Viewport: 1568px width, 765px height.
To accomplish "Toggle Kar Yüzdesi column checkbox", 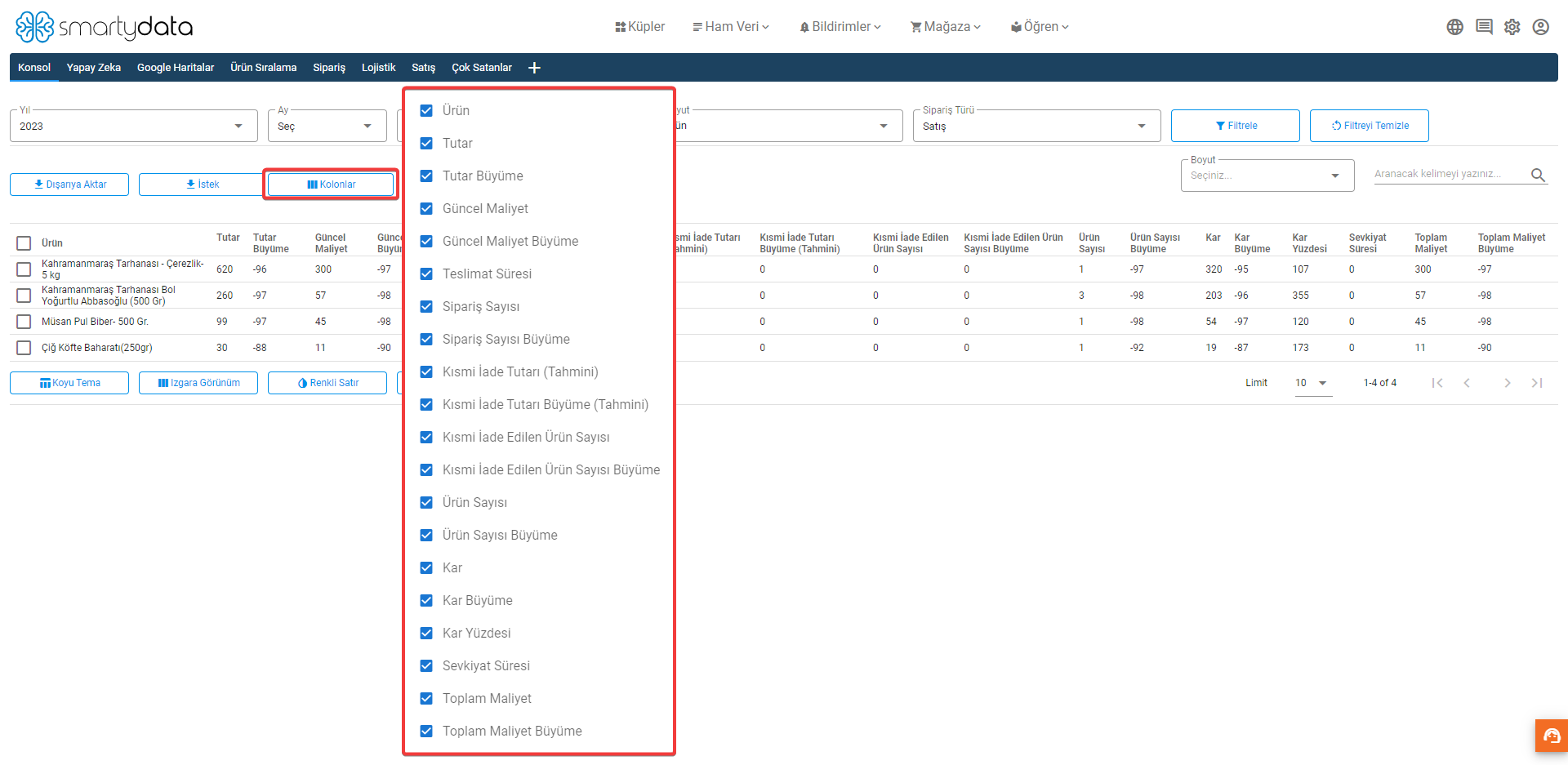I will tap(426, 633).
